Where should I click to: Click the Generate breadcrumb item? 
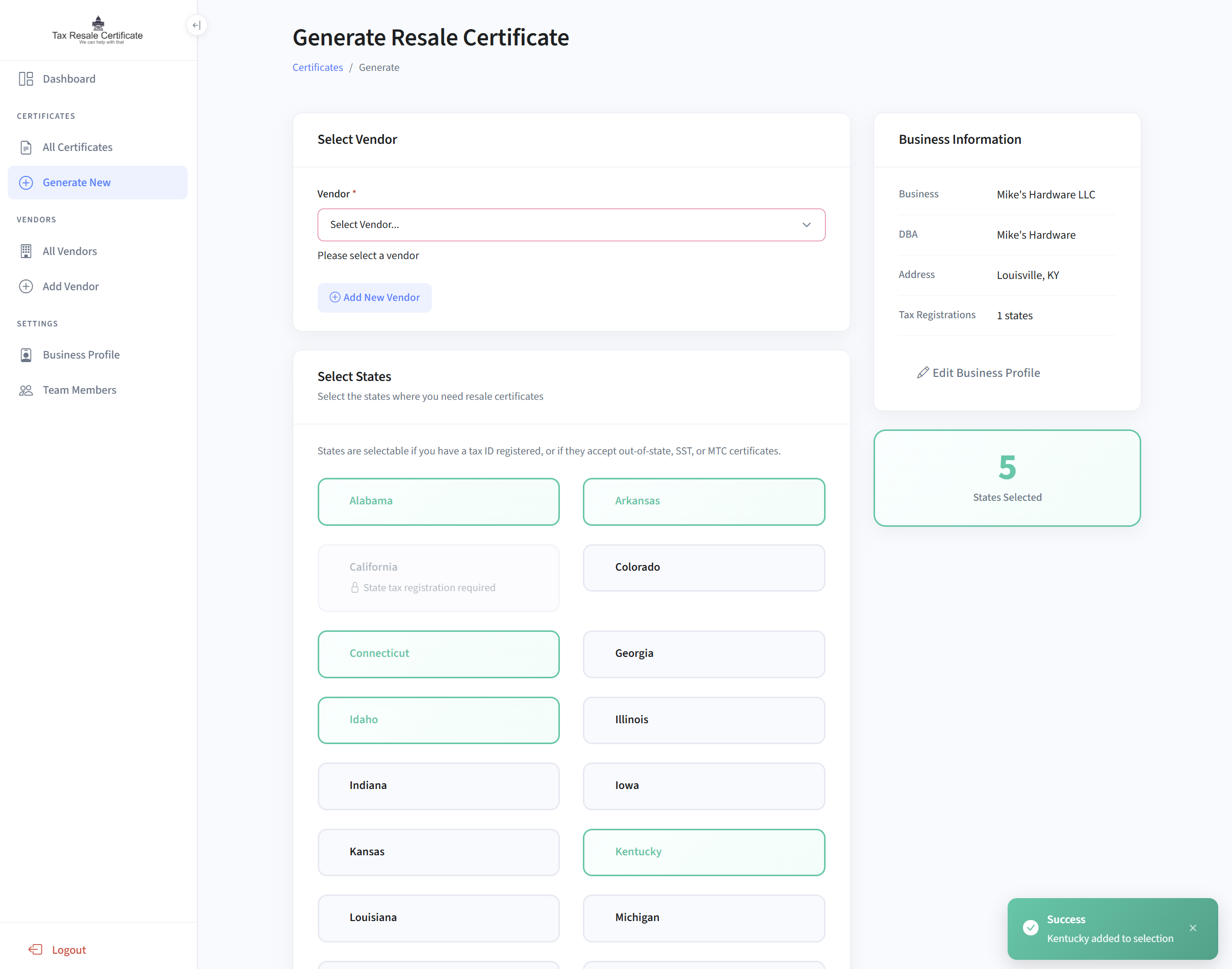pos(379,67)
